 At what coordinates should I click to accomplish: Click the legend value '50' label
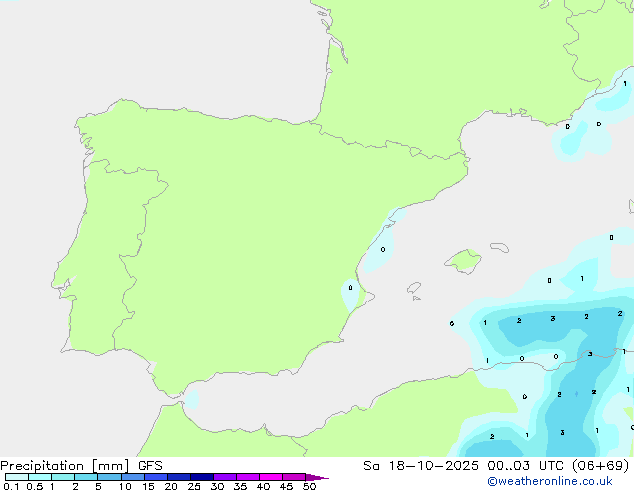point(309,486)
